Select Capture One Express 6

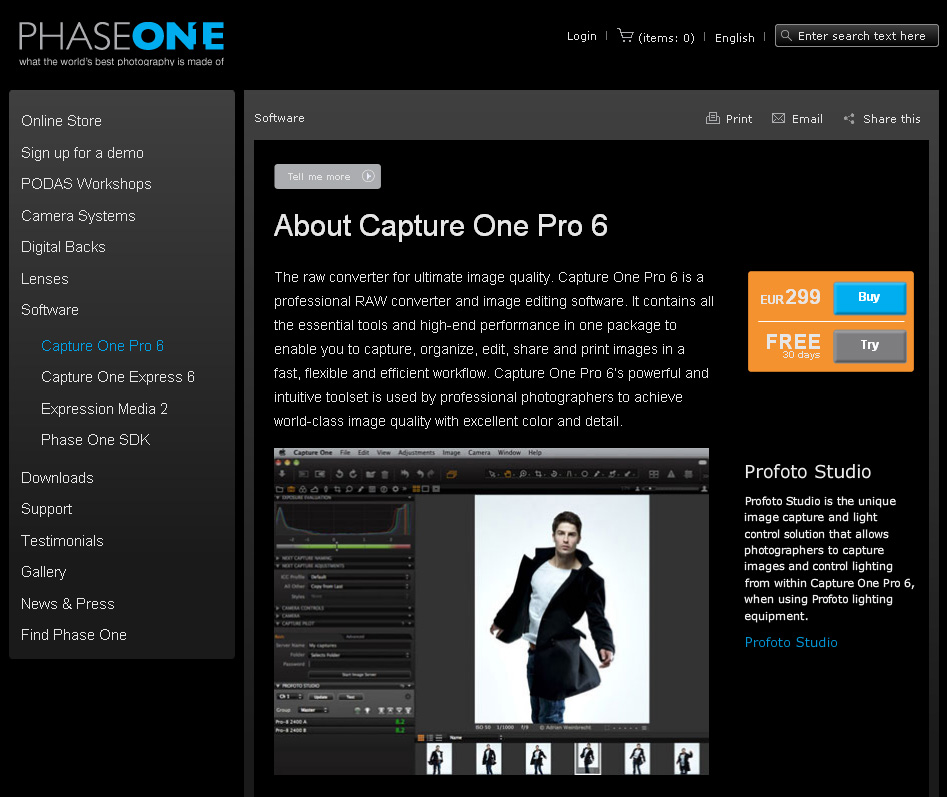click(118, 377)
